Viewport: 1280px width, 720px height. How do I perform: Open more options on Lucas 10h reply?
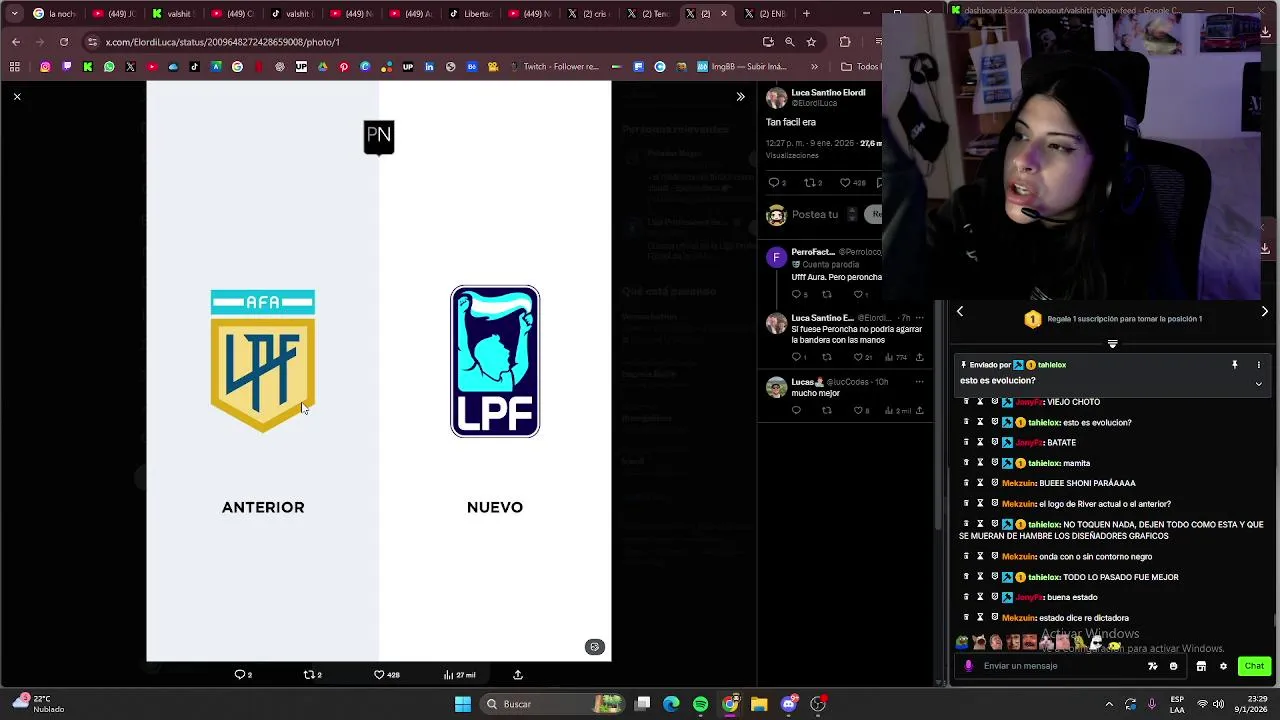coord(920,382)
